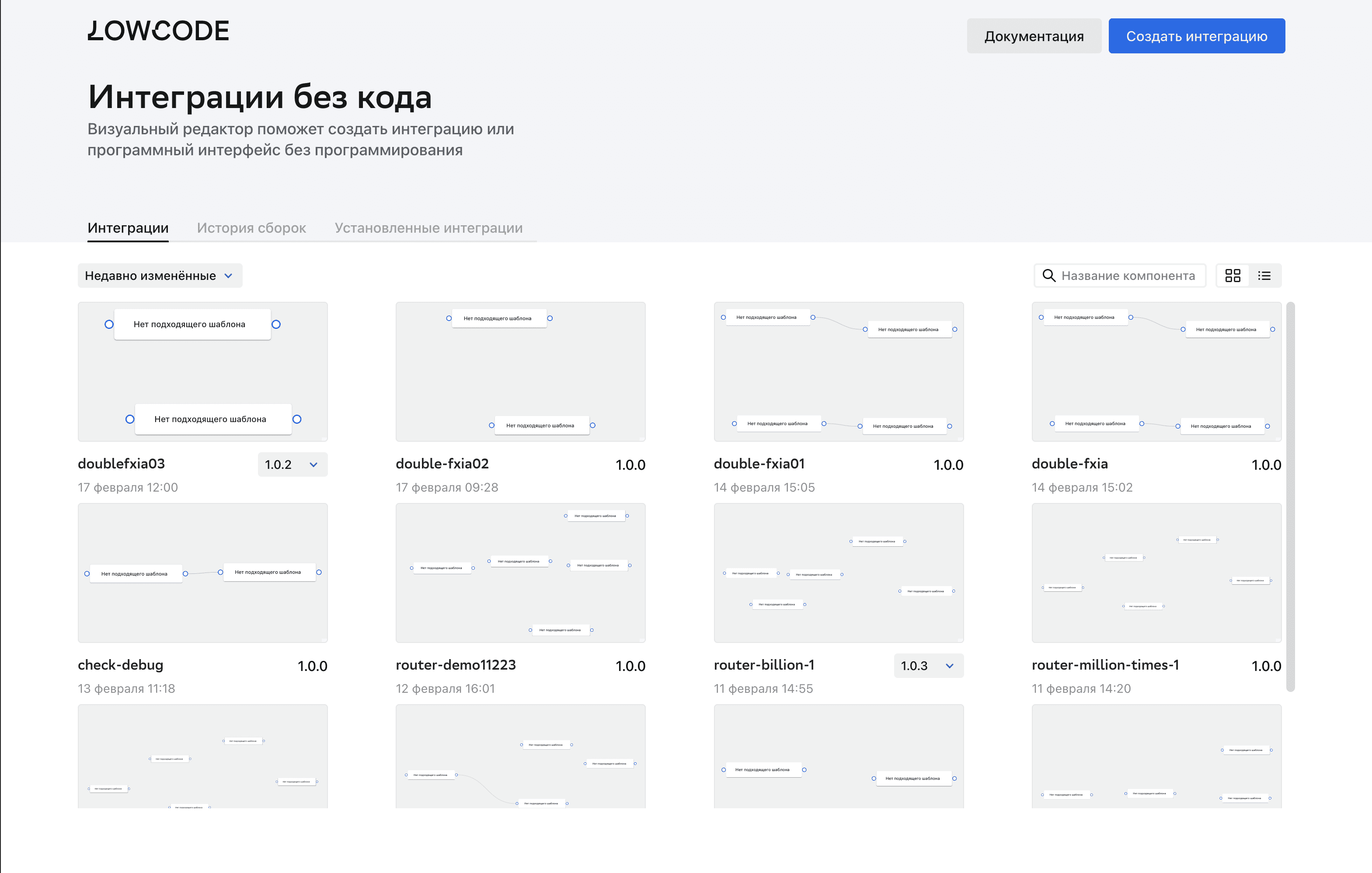
Task: Open the check-debug integration by its name
Action: (120, 665)
